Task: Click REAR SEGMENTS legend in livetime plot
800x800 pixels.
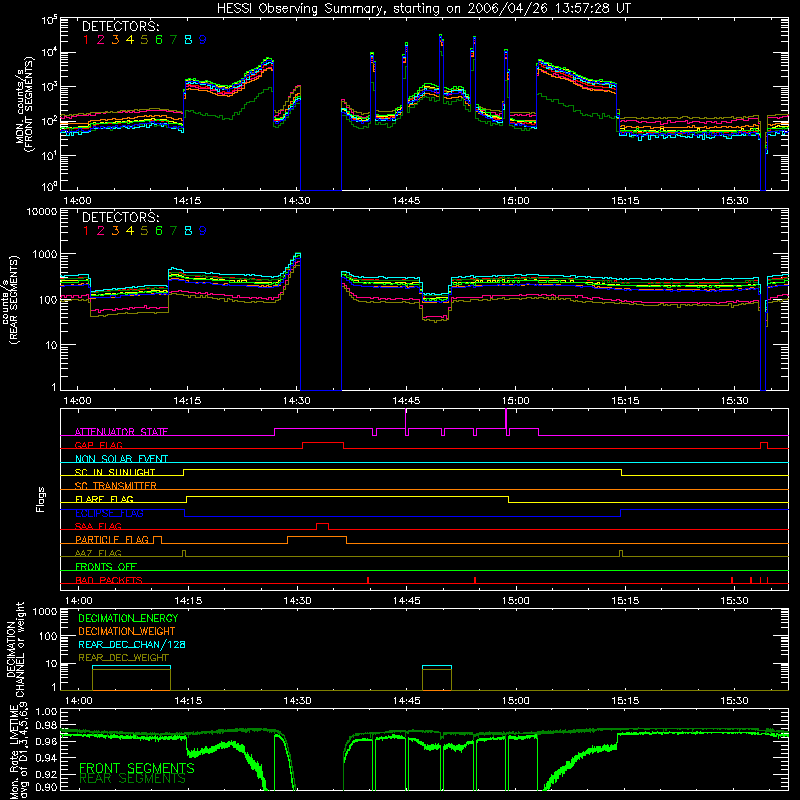Action: 133,779
